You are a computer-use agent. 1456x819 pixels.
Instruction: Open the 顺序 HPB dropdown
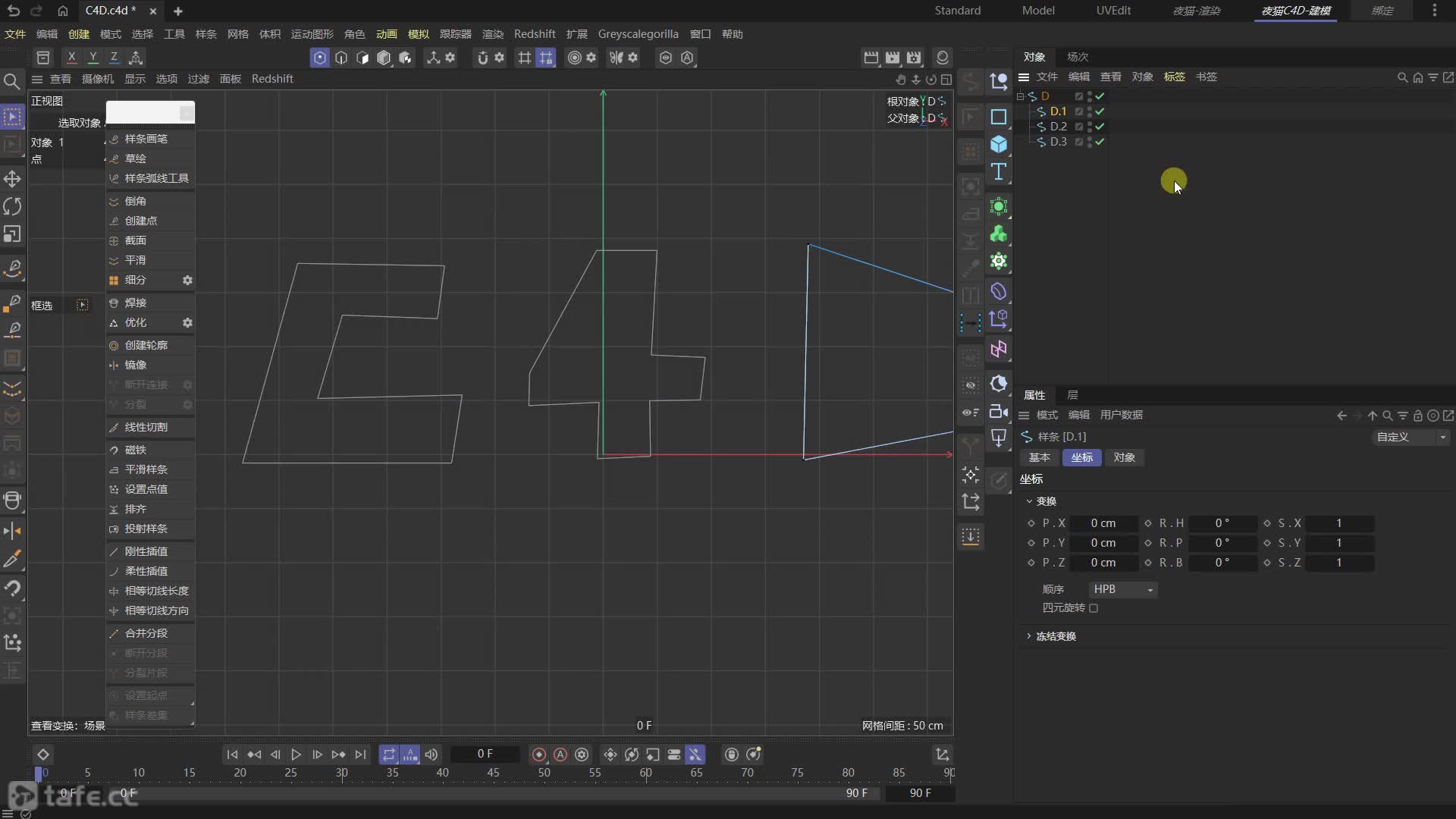coord(1122,589)
